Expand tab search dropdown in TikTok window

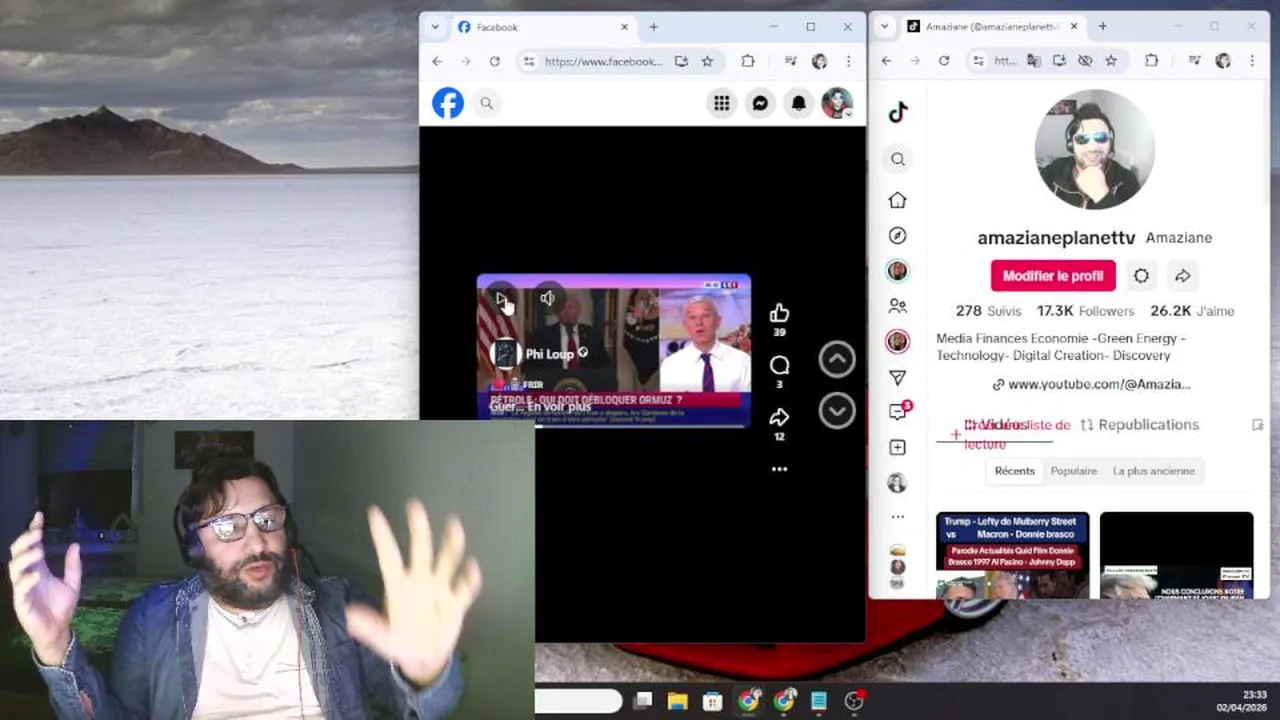pyautogui.click(x=883, y=27)
